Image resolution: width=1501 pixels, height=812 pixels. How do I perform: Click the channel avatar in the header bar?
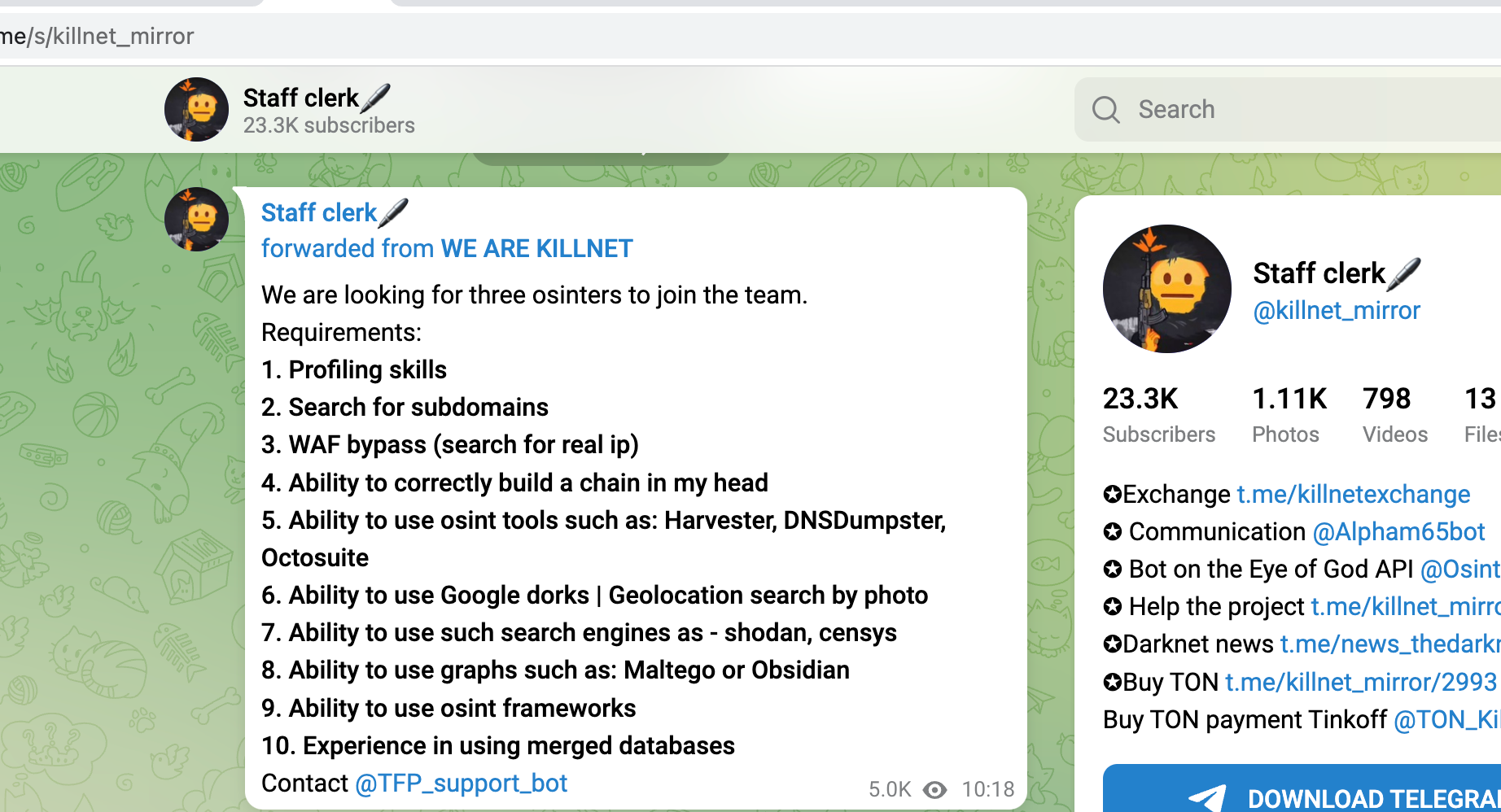click(196, 109)
